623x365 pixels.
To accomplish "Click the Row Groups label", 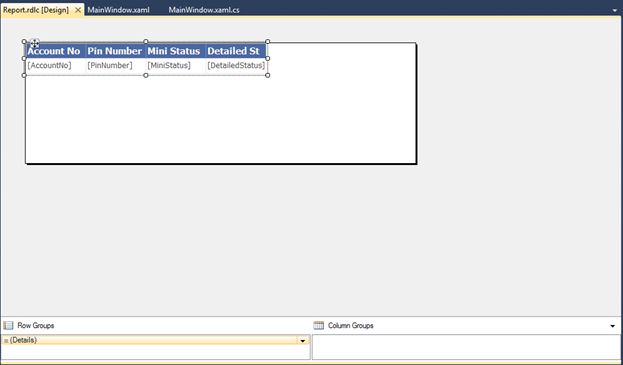I will (x=36, y=326).
